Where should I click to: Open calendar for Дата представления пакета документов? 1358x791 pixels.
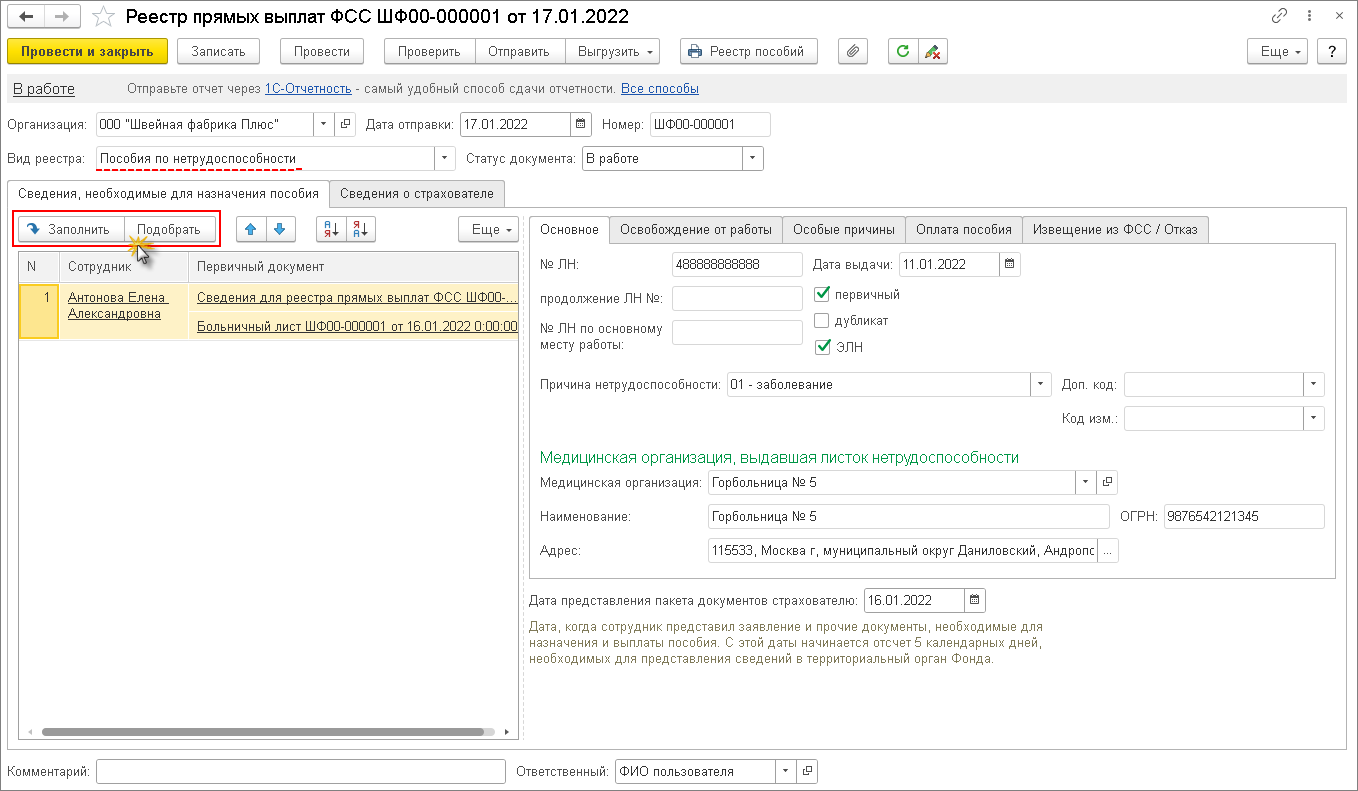(x=975, y=600)
